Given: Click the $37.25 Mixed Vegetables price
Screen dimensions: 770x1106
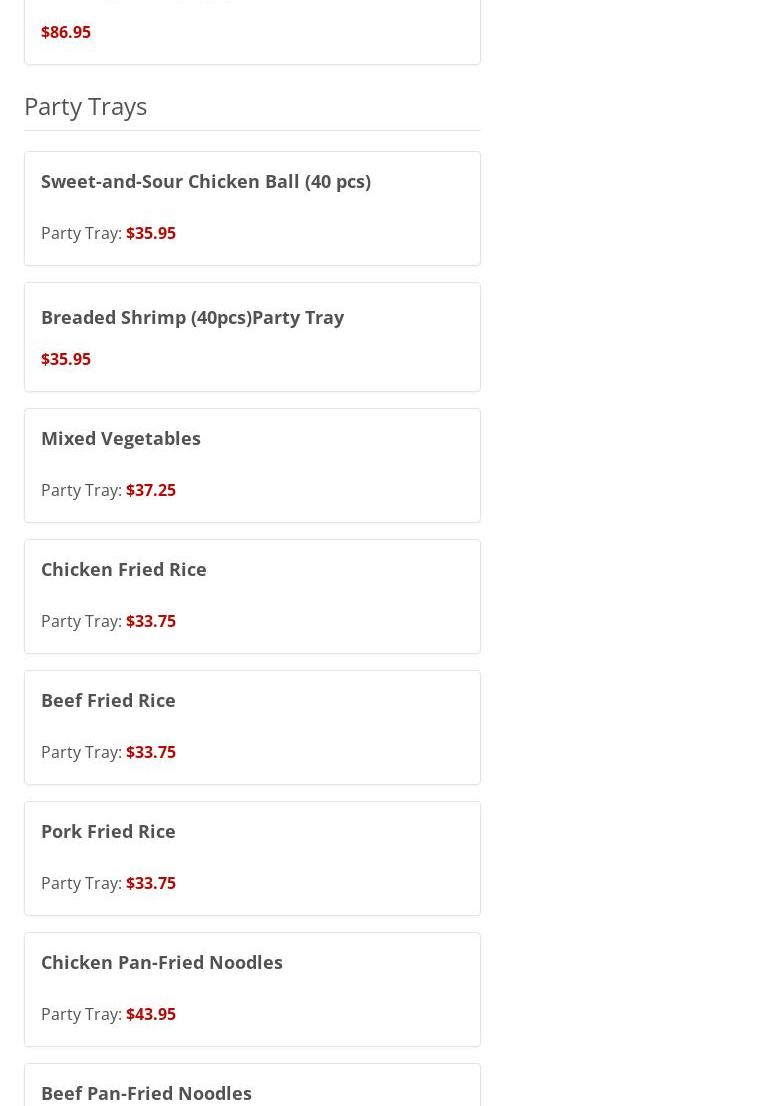Looking at the screenshot, I should tap(151, 490).
